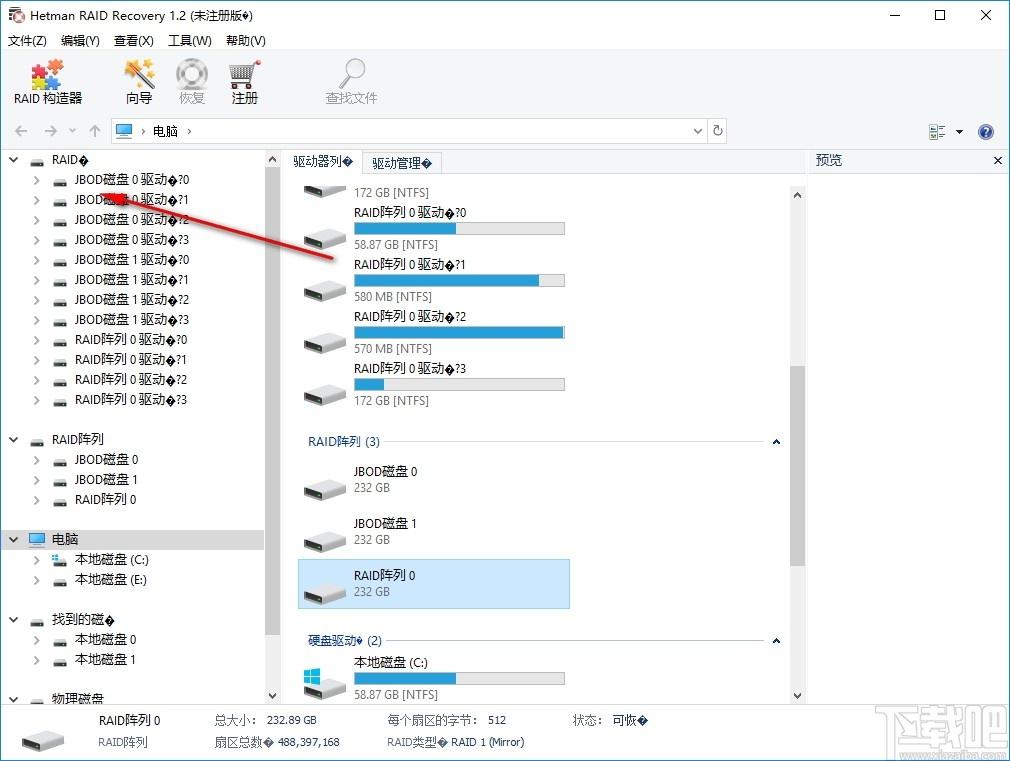Select JBOD磁盘 0 232 GB drive icon
This screenshot has width=1010, height=761.
click(325, 490)
